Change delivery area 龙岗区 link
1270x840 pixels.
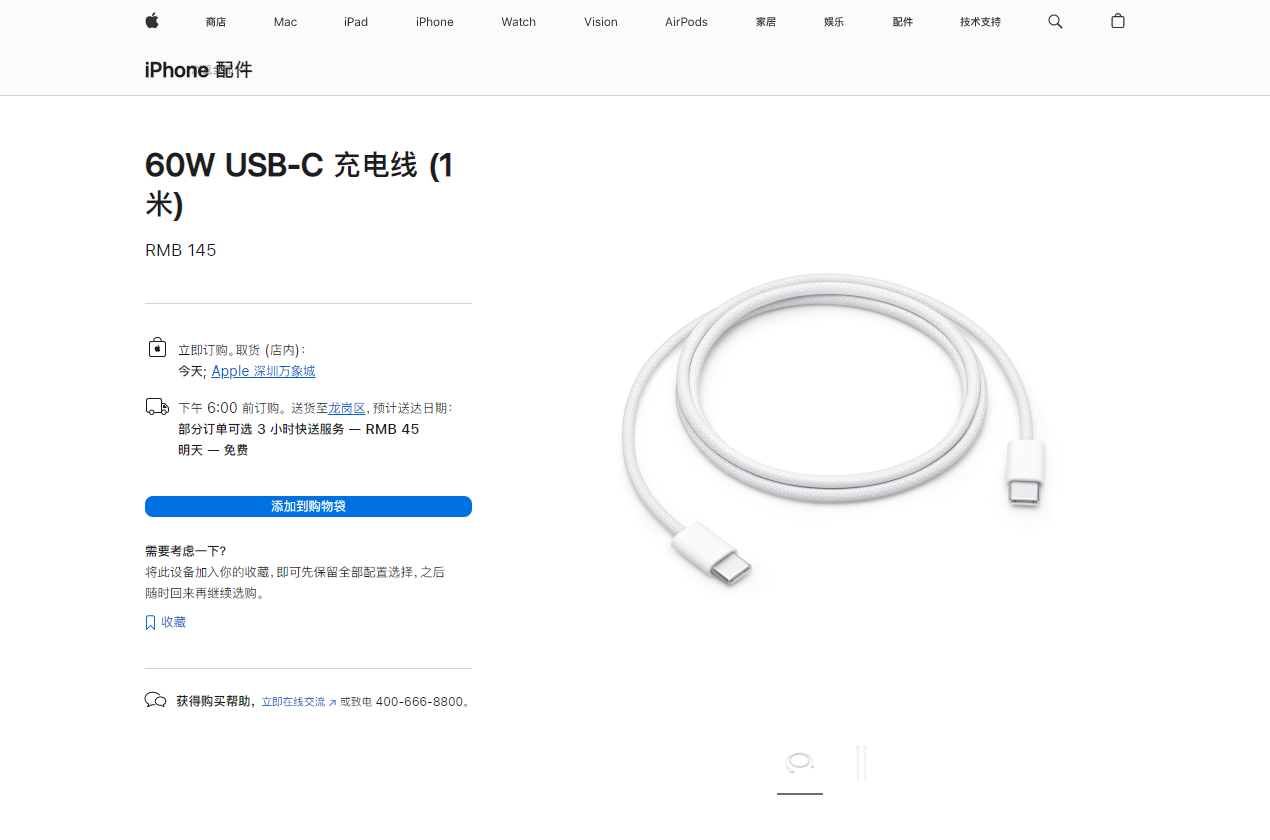[347, 408]
